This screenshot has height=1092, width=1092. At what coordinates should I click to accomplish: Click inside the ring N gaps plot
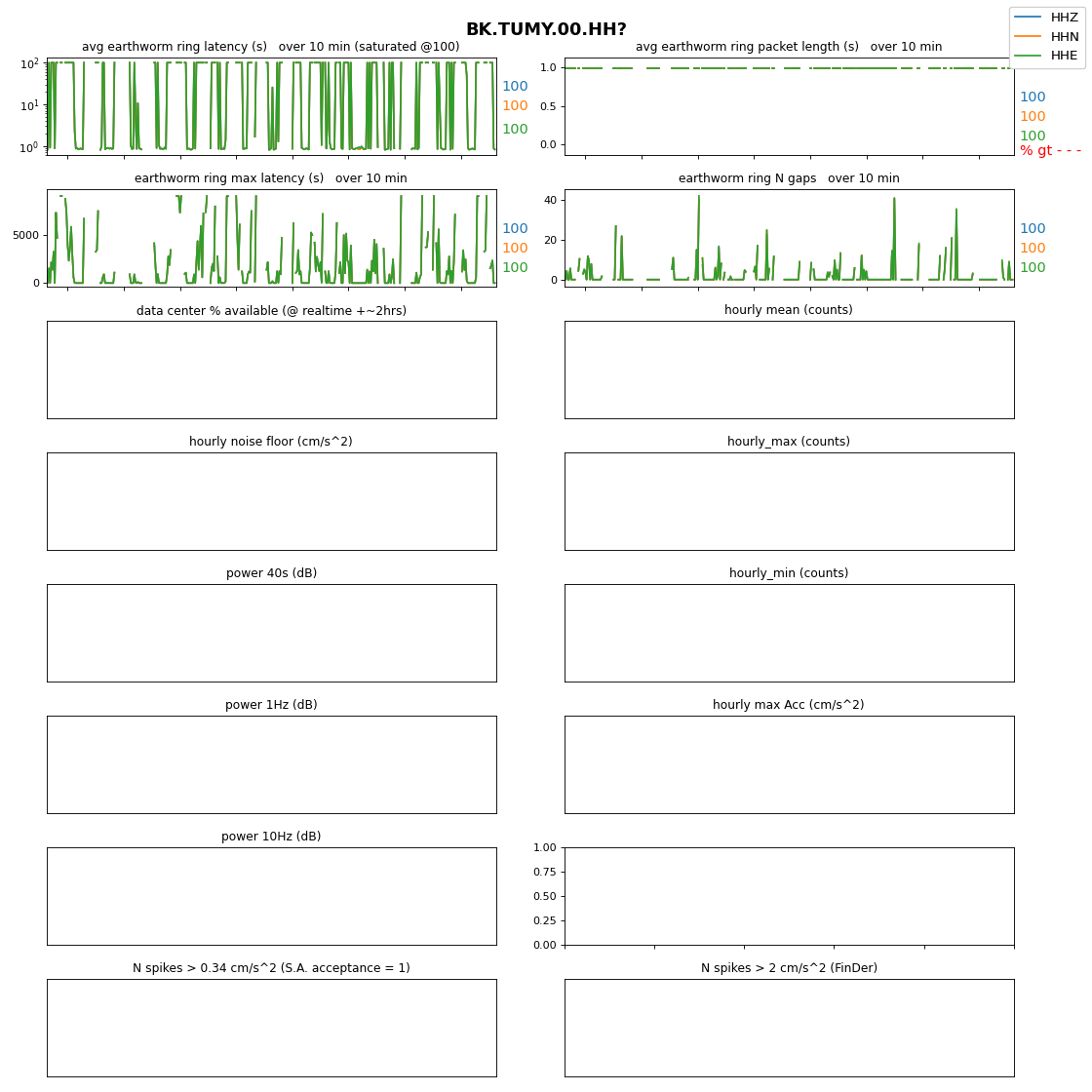pyautogui.click(x=789, y=238)
